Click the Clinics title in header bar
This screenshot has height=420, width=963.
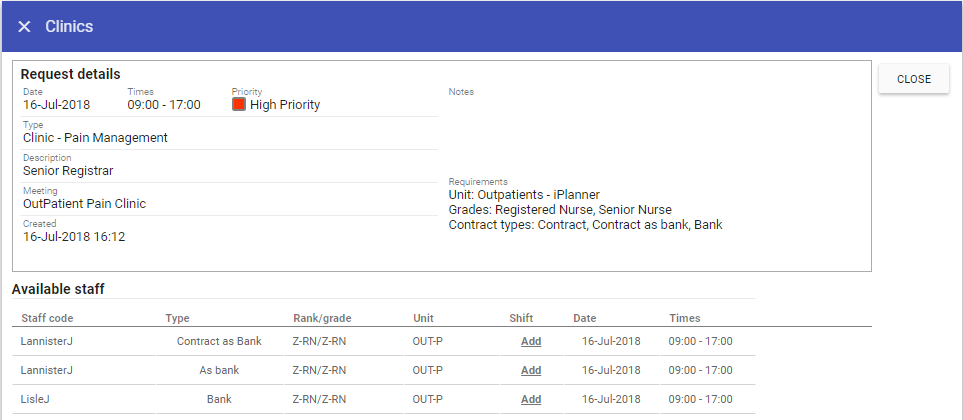click(69, 27)
